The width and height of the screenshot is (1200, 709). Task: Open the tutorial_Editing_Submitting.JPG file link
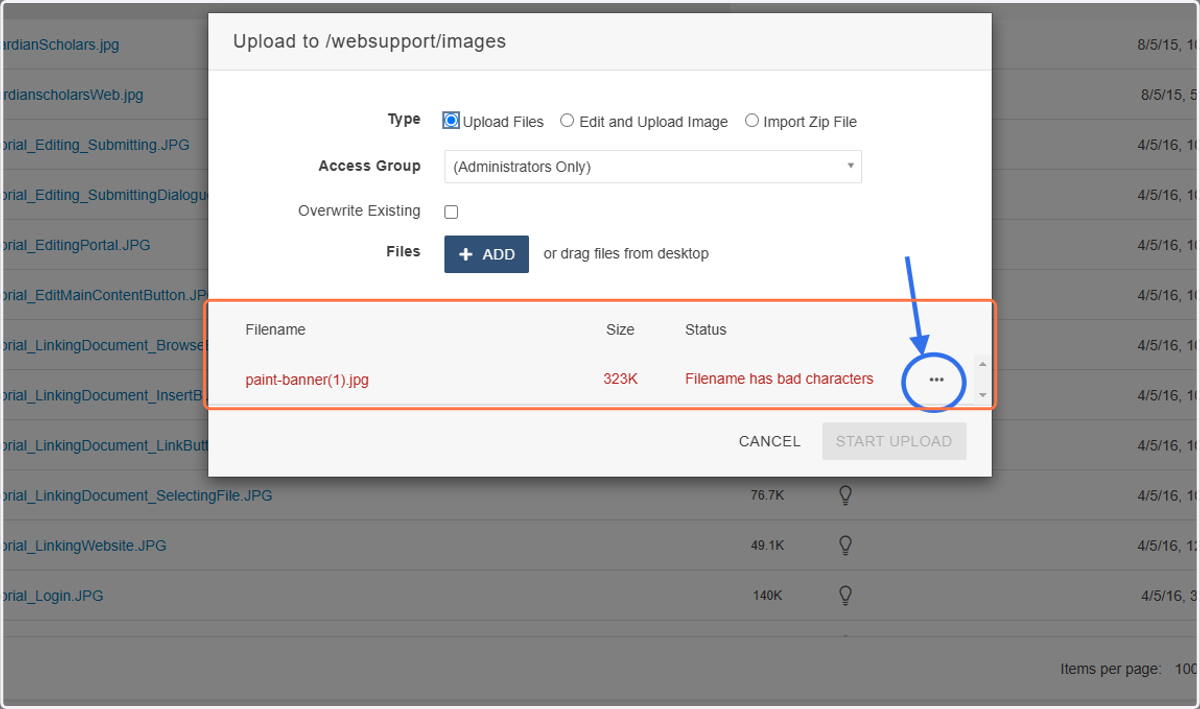[96, 145]
